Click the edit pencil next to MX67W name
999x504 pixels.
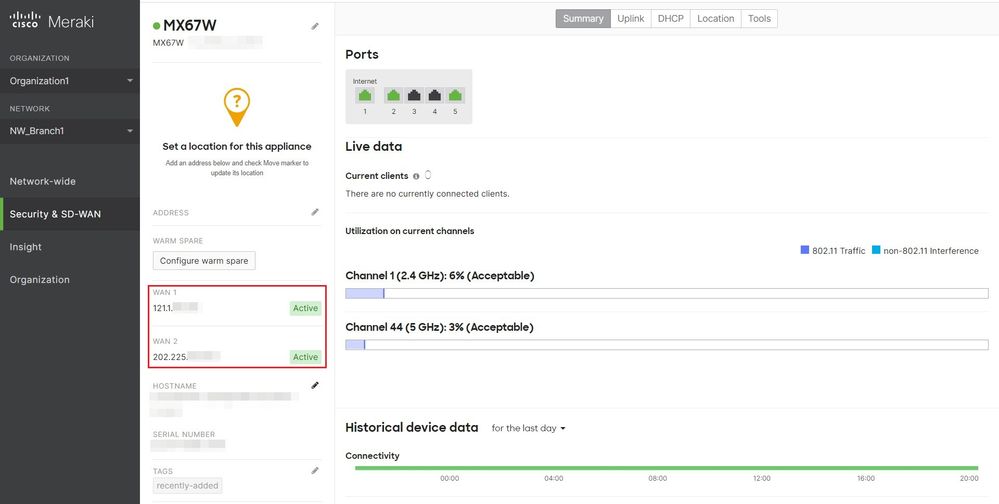tap(315, 26)
